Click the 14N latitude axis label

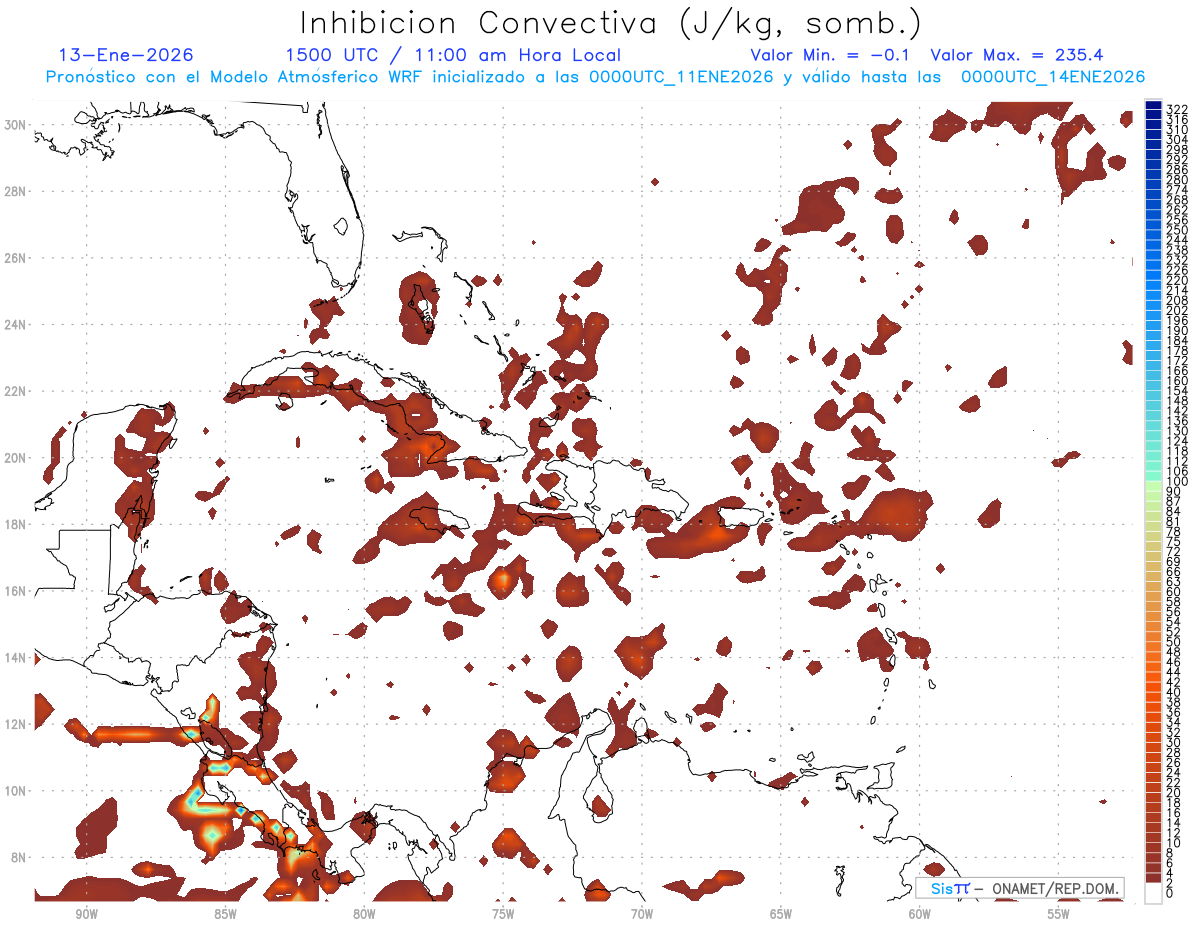pos(15,658)
